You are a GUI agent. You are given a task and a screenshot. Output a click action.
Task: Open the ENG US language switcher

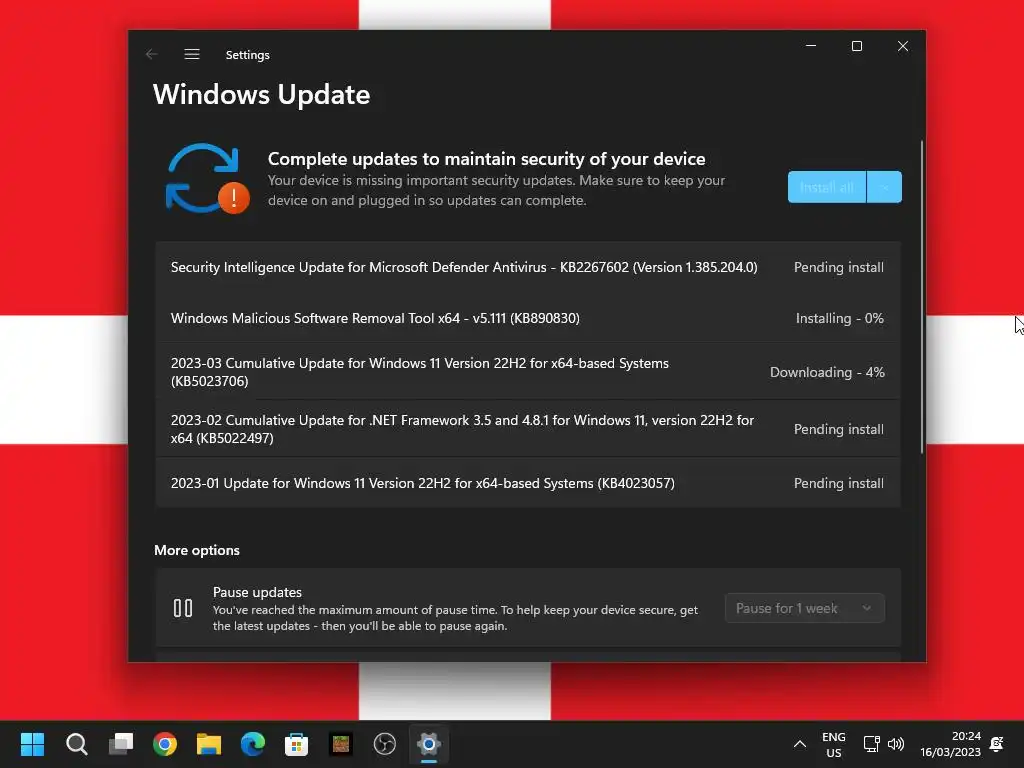tap(833, 744)
